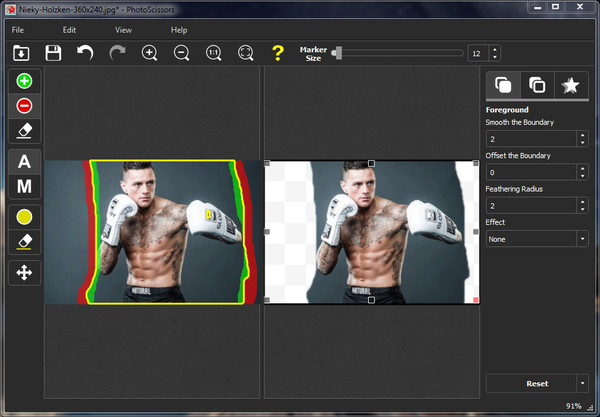Click the Open image toolbar icon
Viewport: 600px width, 417px height.
(22, 53)
